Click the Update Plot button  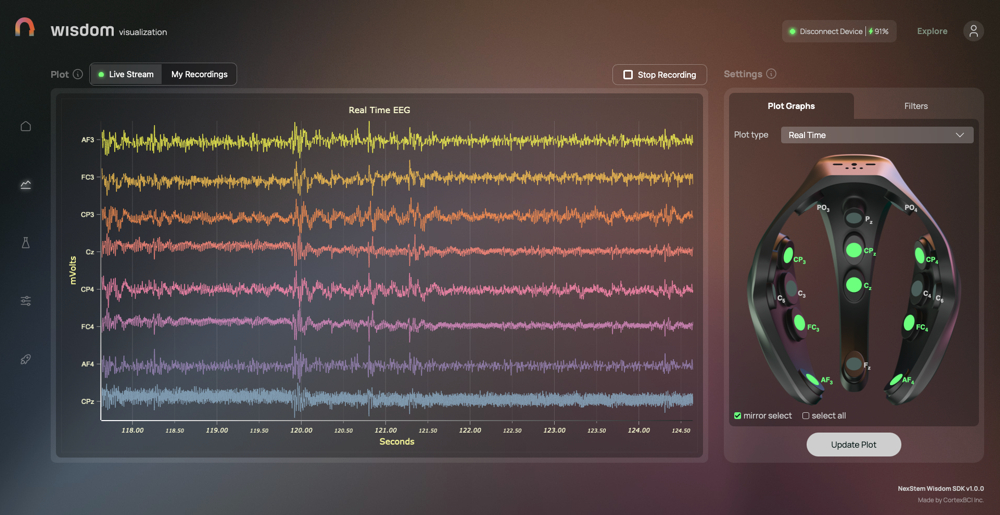[x=853, y=445]
